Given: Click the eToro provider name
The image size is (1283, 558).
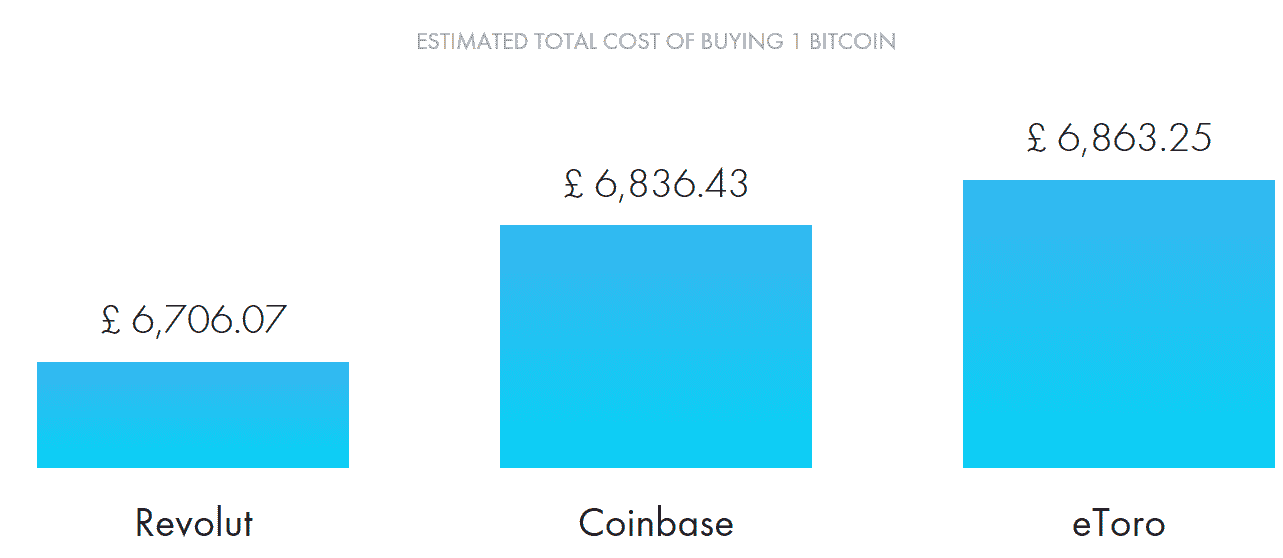Looking at the screenshot, I should 1119,523.
